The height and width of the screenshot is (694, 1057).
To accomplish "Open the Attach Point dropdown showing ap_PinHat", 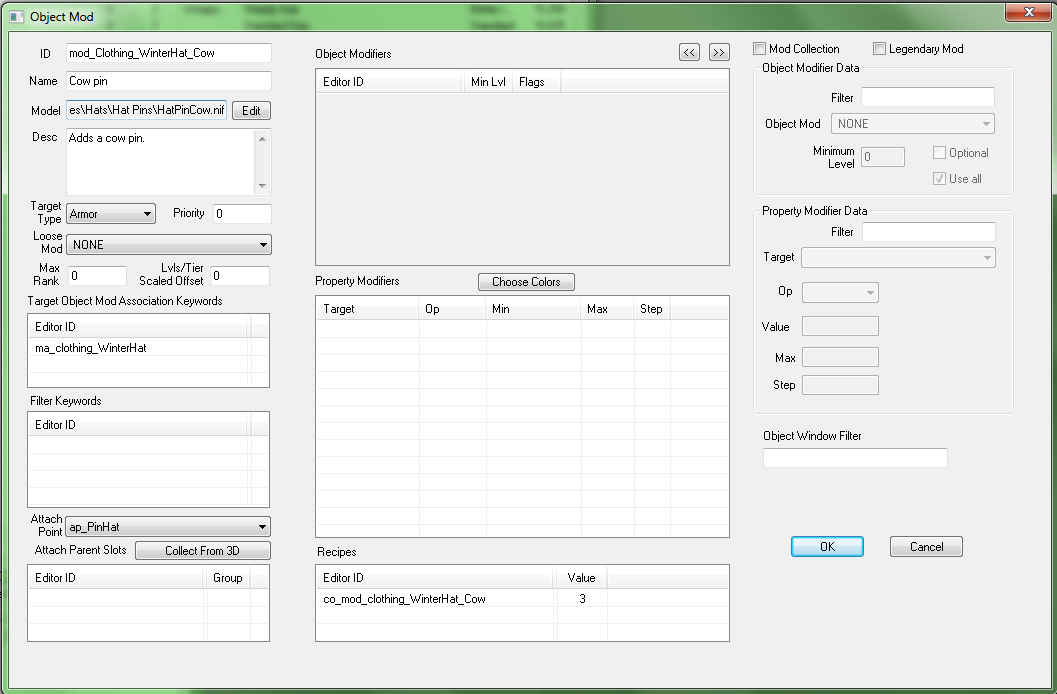I will tap(168, 527).
